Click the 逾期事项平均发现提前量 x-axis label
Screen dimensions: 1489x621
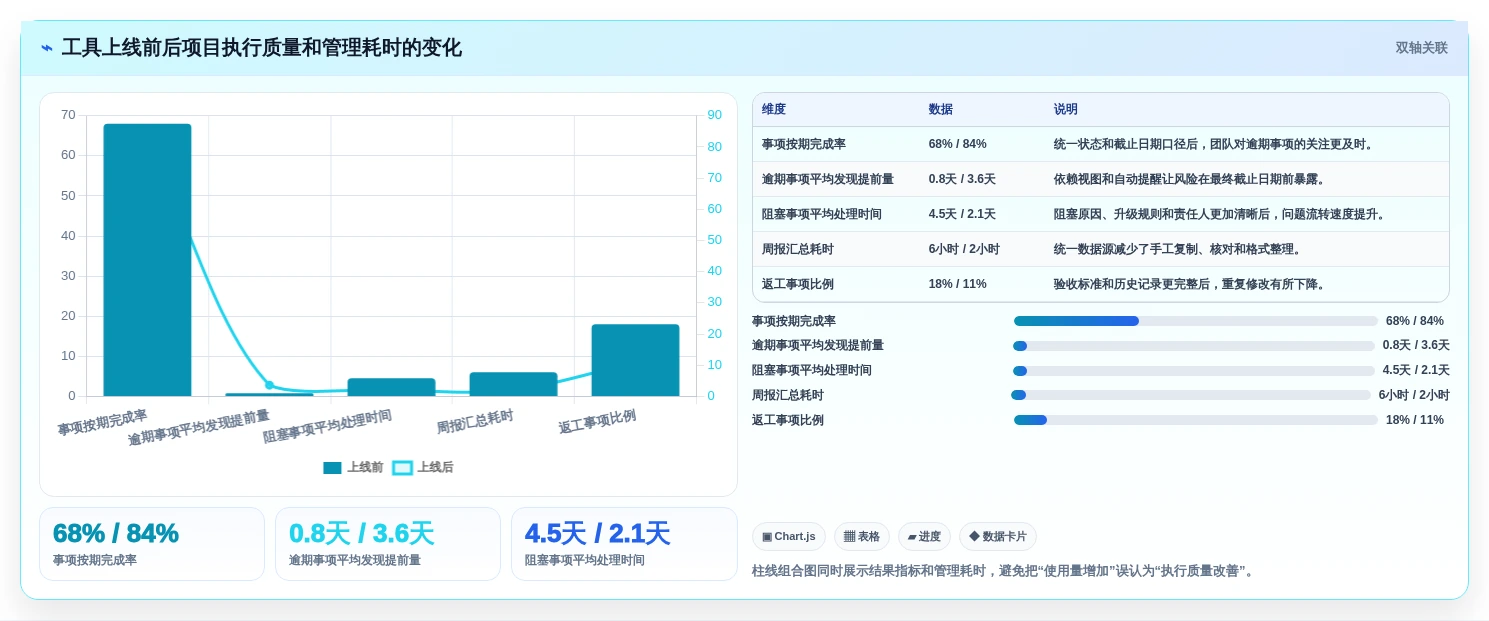tap(199, 428)
